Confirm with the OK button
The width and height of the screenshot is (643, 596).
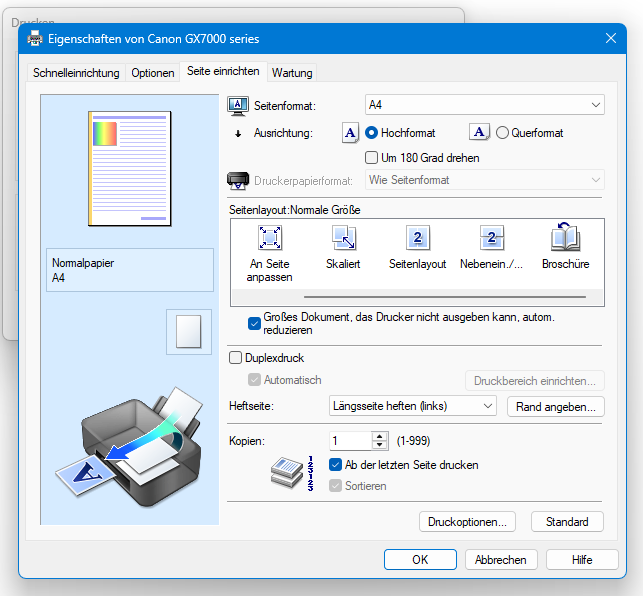pyautogui.click(x=420, y=559)
